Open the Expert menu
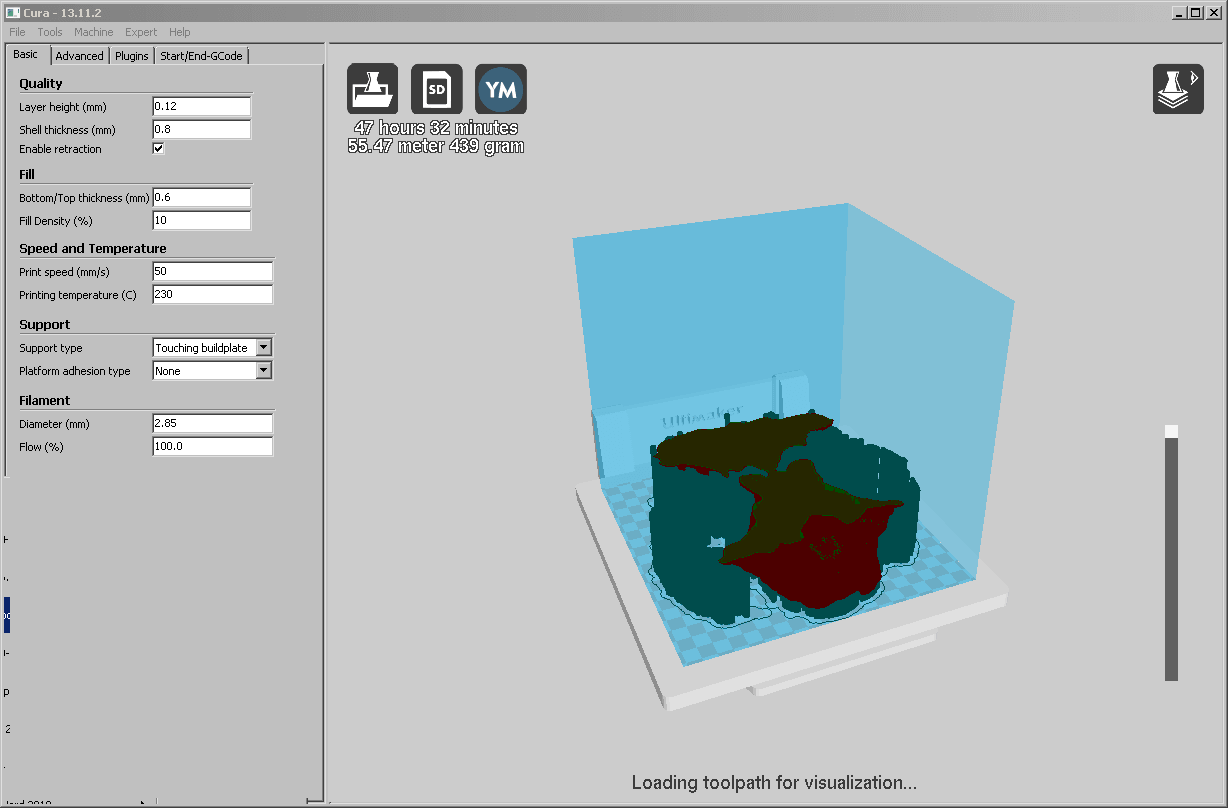 (x=141, y=32)
